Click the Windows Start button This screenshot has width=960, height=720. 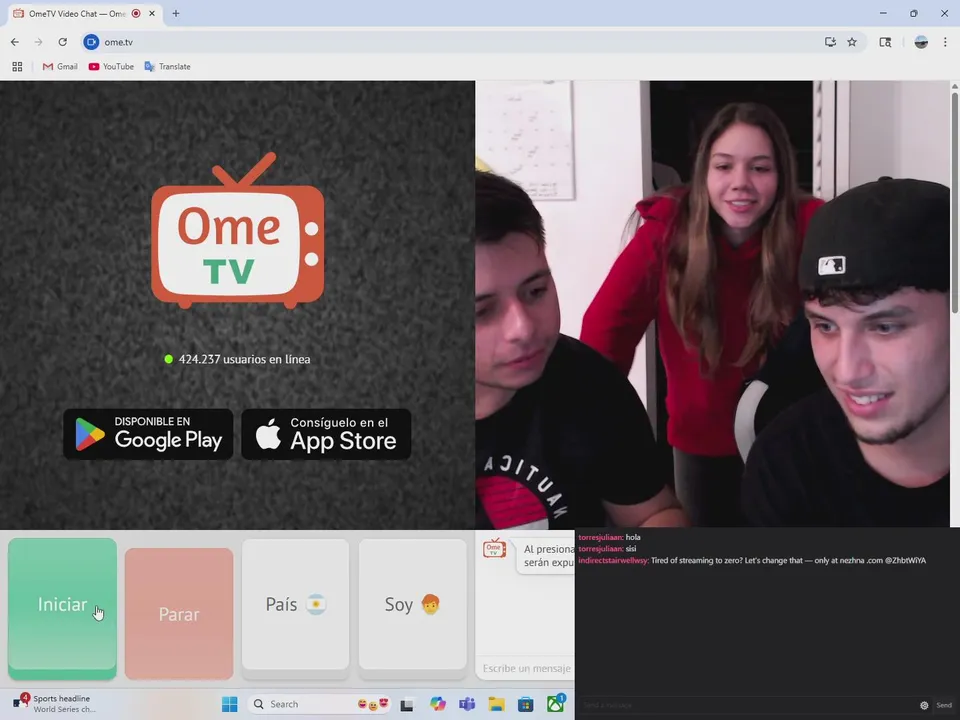click(x=230, y=704)
